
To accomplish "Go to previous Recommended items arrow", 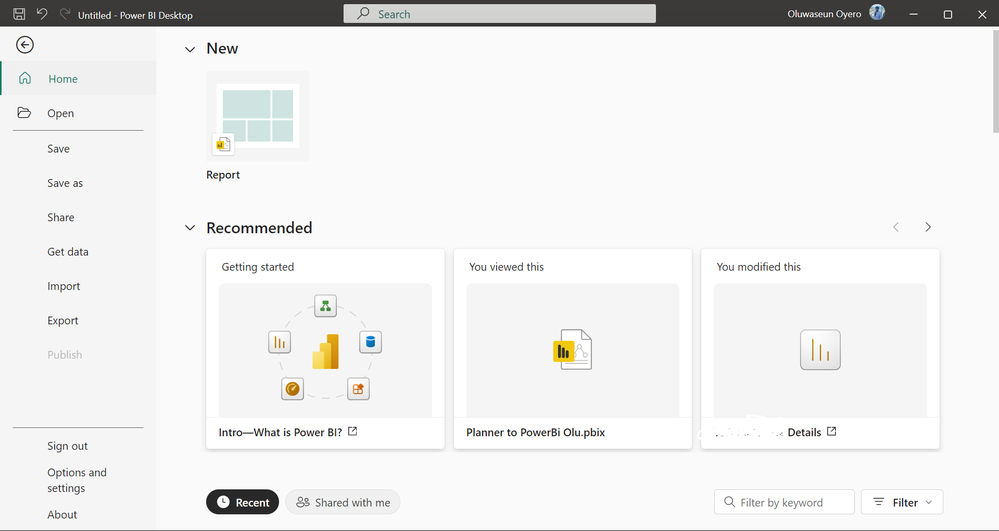I will pos(896,227).
